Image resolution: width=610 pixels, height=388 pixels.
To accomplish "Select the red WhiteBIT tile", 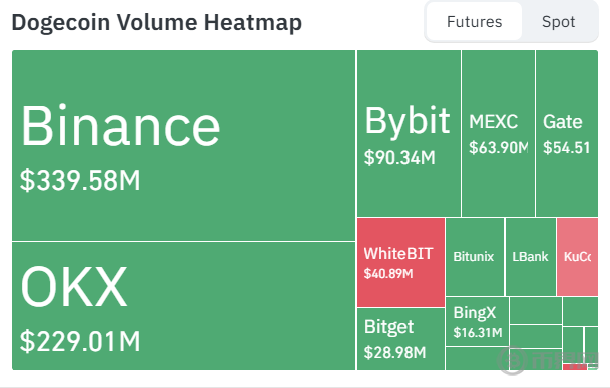I will [401, 262].
